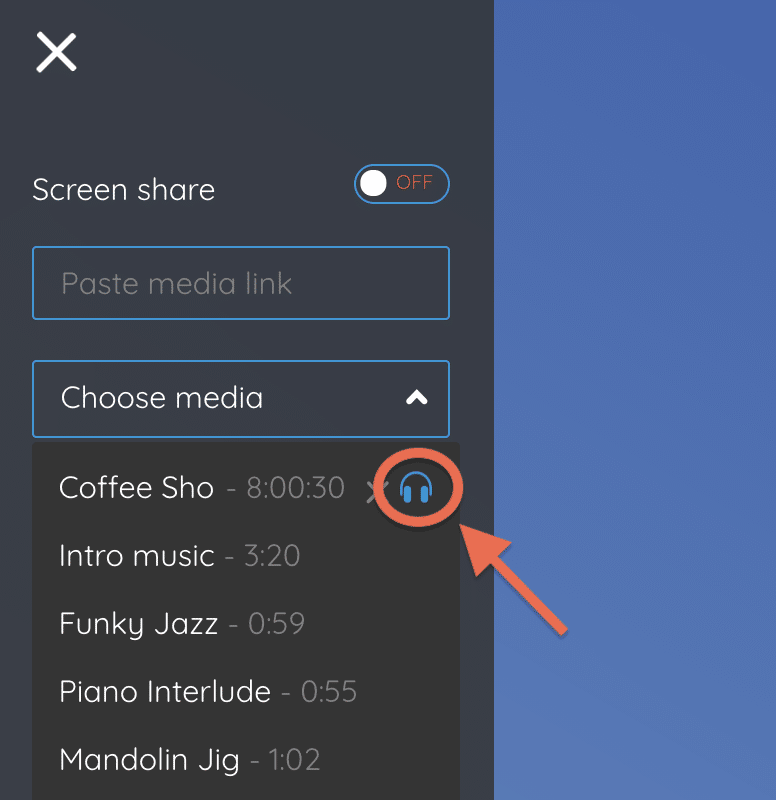The height and width of the screenshot is (800, 776).
Task: Choose Mandolin Jig in the dropdown list
Action: (149, 760)
